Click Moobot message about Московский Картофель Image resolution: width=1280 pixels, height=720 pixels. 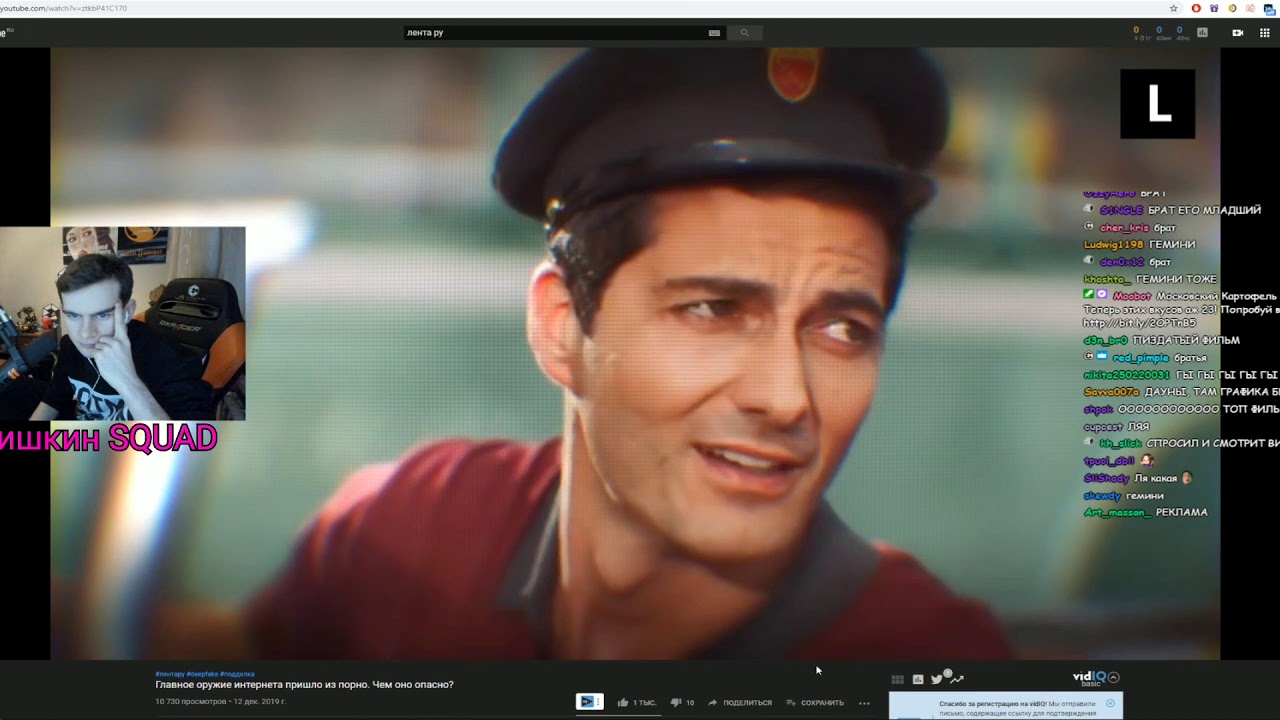(x=1180, y=309)
